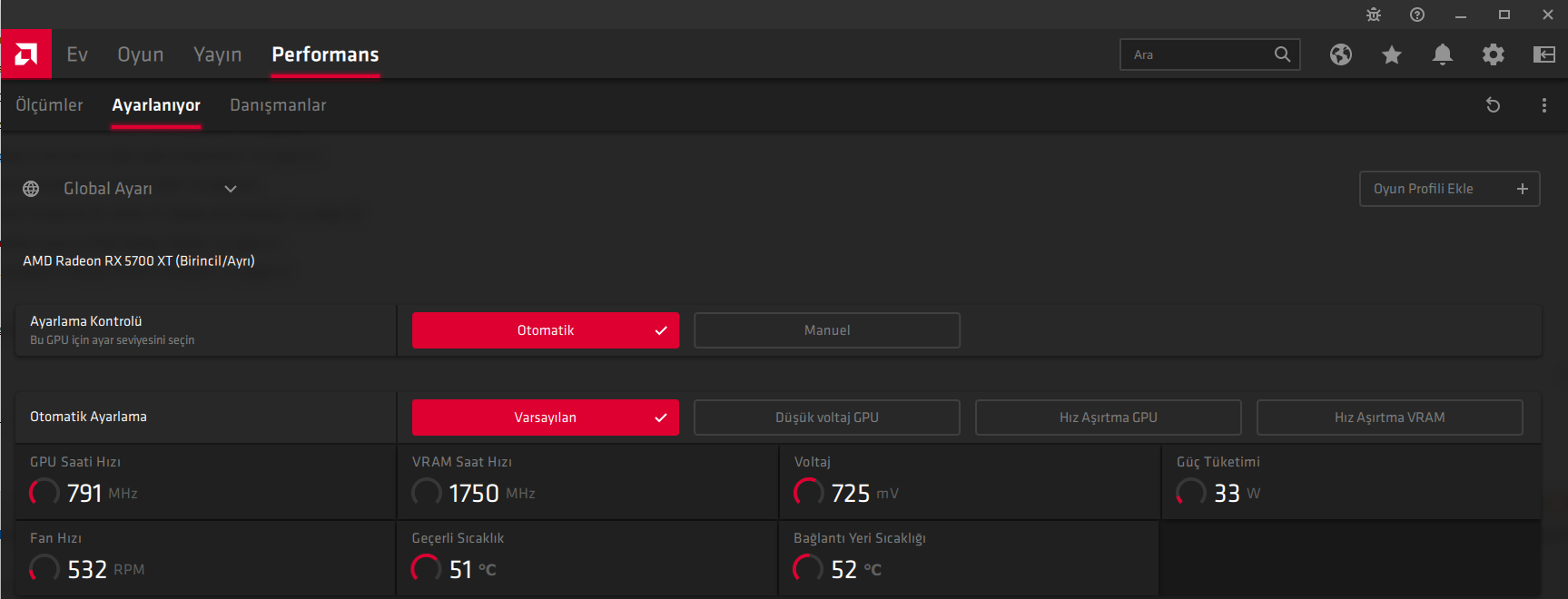Click the Güç Tüketimi gauge circle

click(1190, 493)
